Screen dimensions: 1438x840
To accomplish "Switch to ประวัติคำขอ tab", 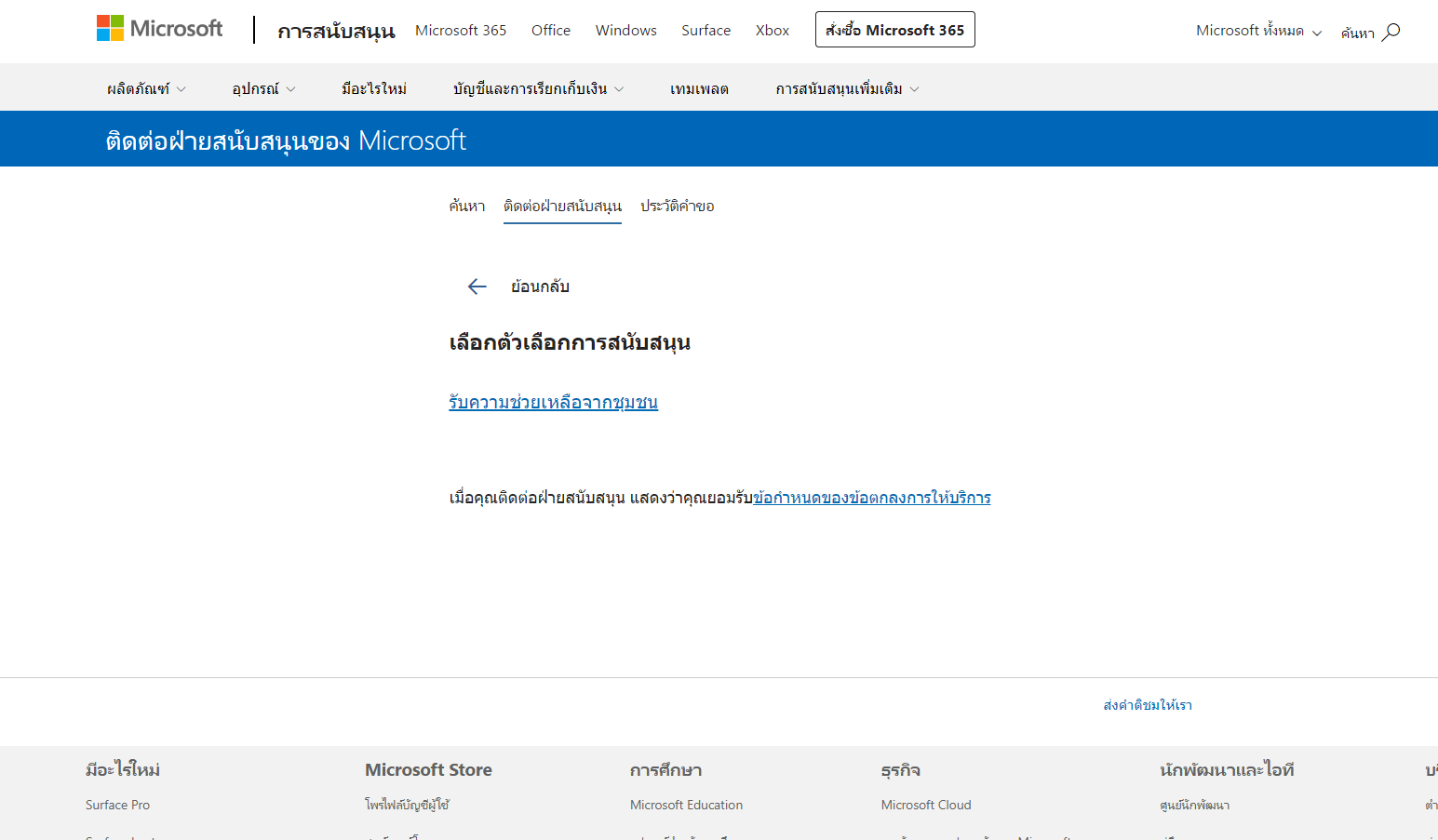I will coord(678,206).
